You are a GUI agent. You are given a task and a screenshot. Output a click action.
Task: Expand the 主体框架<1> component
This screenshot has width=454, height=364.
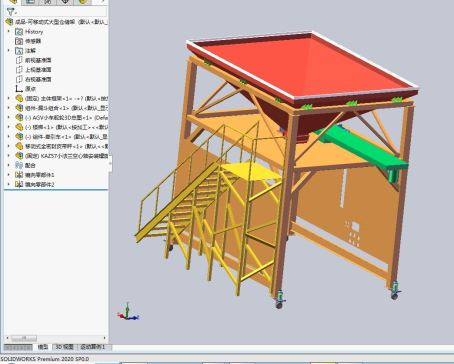point(9,98)
